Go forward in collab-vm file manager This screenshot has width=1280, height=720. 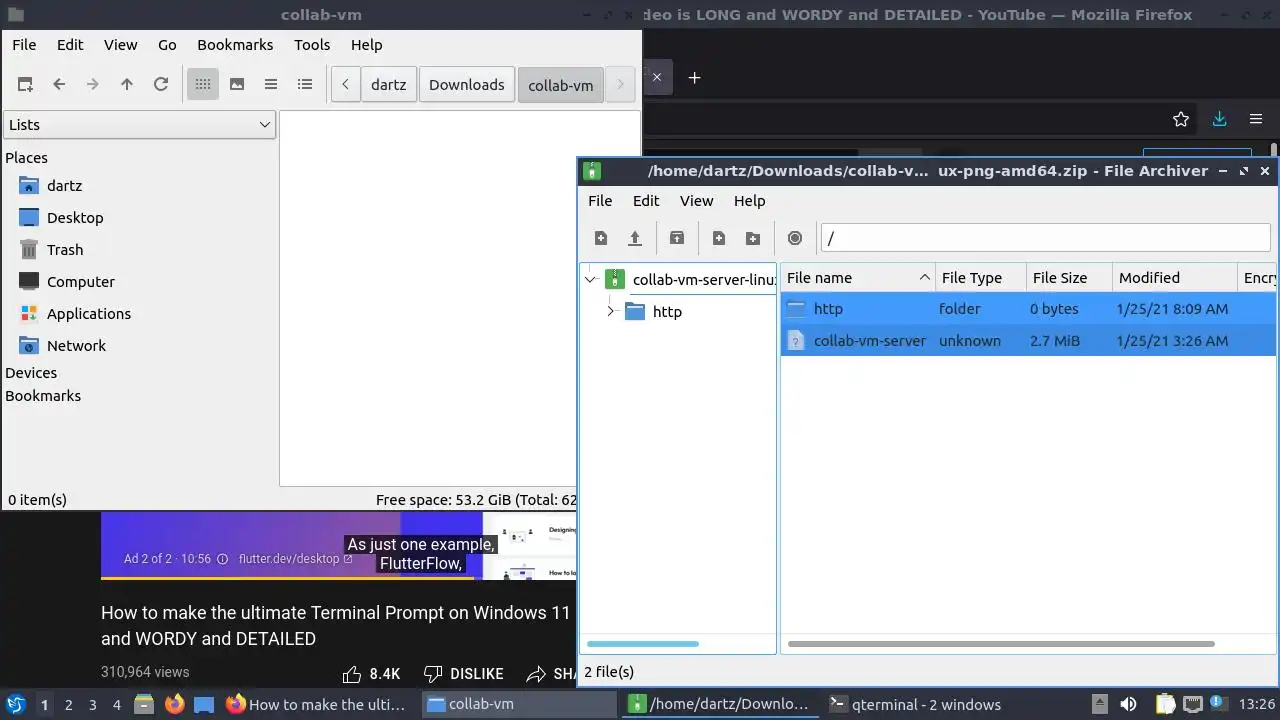coord(93,85)
